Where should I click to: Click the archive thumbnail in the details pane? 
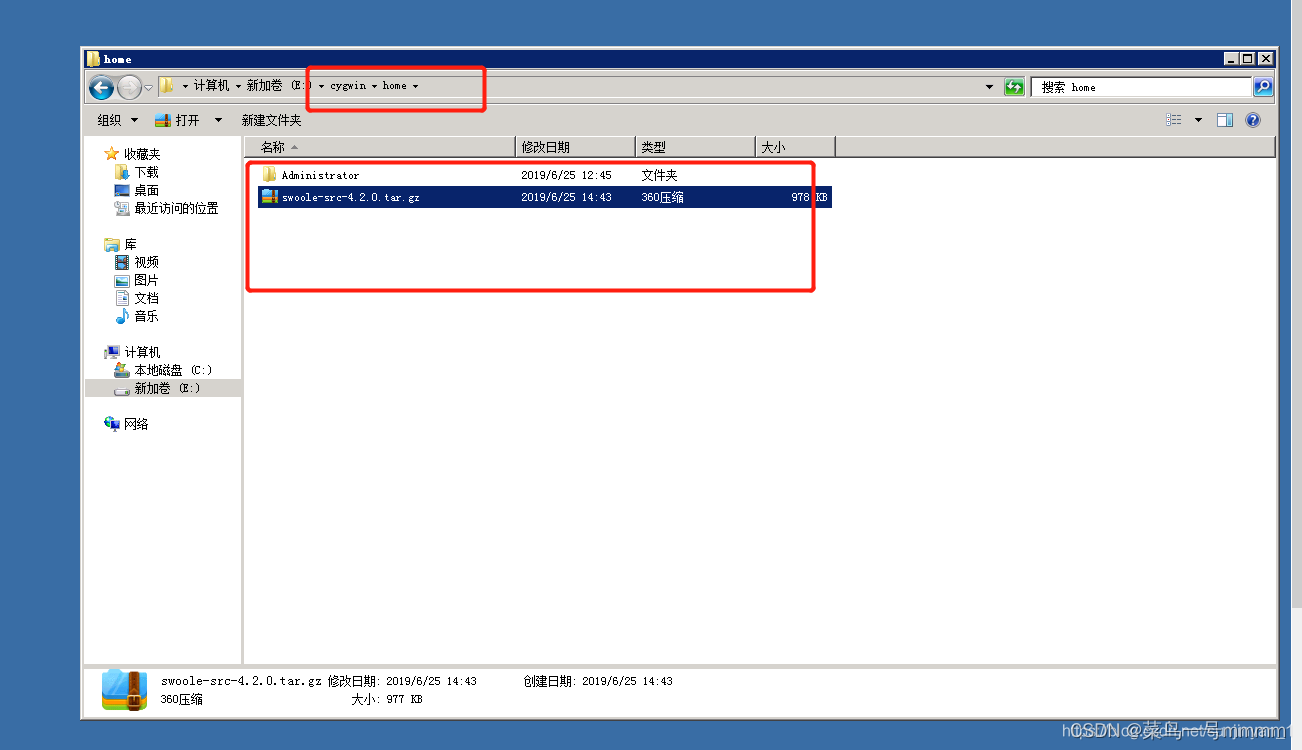click(122, 689)
